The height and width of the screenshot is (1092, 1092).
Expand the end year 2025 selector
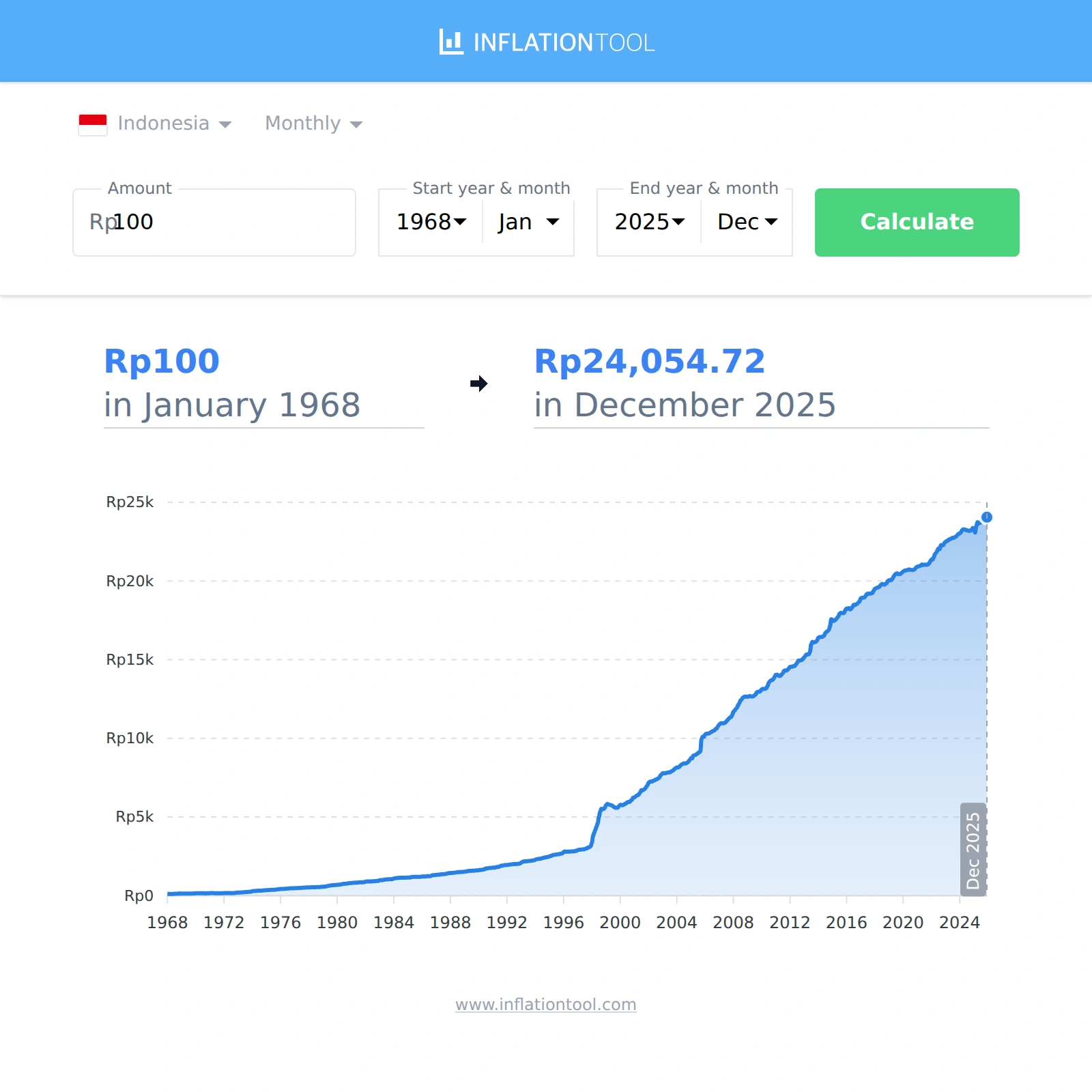tap(649, 222)
